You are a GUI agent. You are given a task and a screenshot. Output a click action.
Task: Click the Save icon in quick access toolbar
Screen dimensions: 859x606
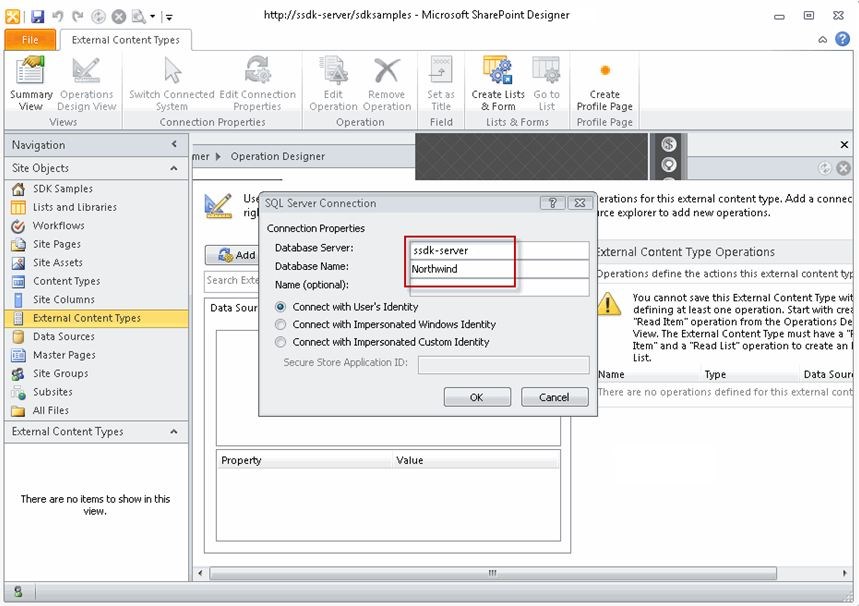click(x=37, y=16)
